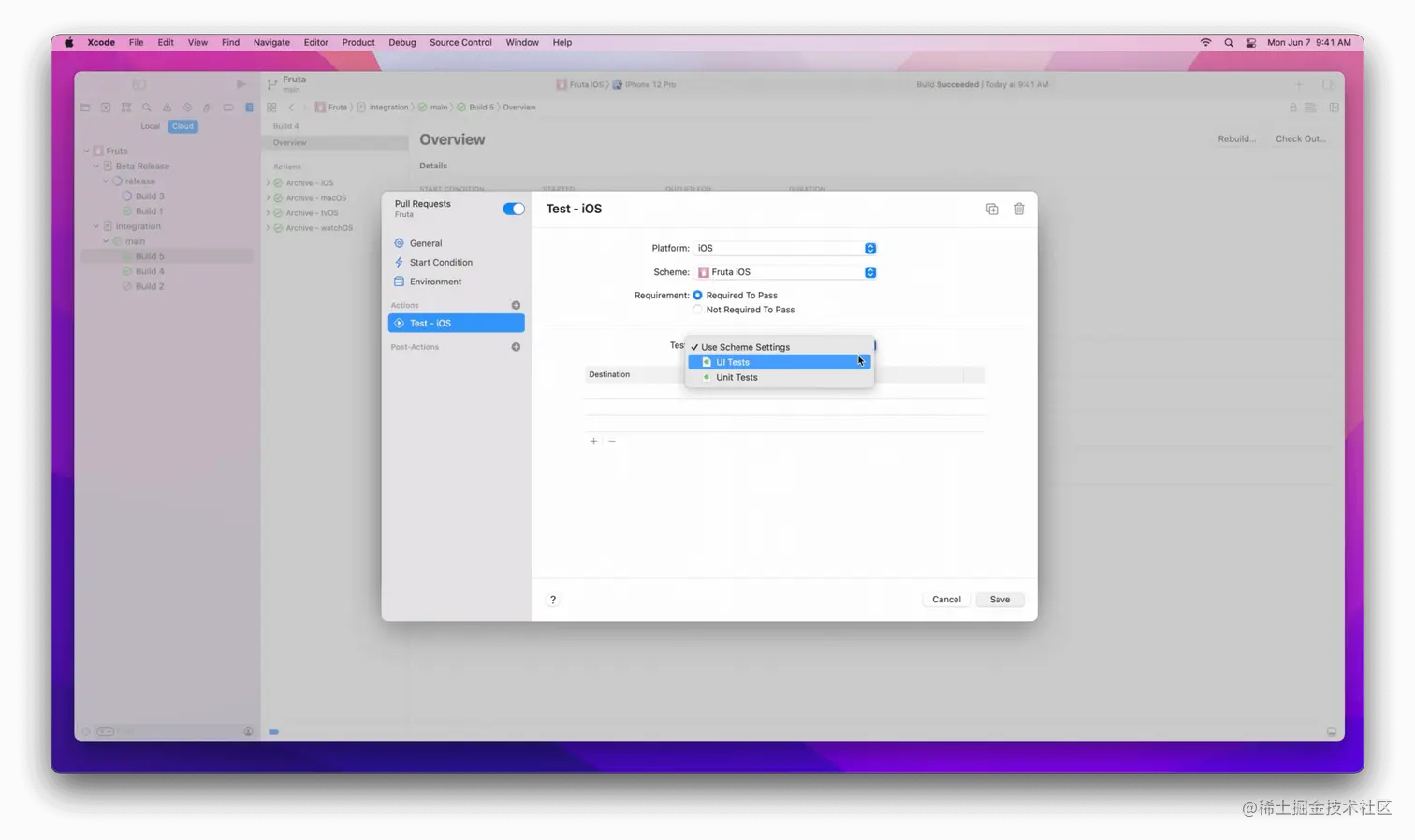Open the Find navigator magnifier icon
Viewport: 1415px width, 840px height.
(146, 108)
